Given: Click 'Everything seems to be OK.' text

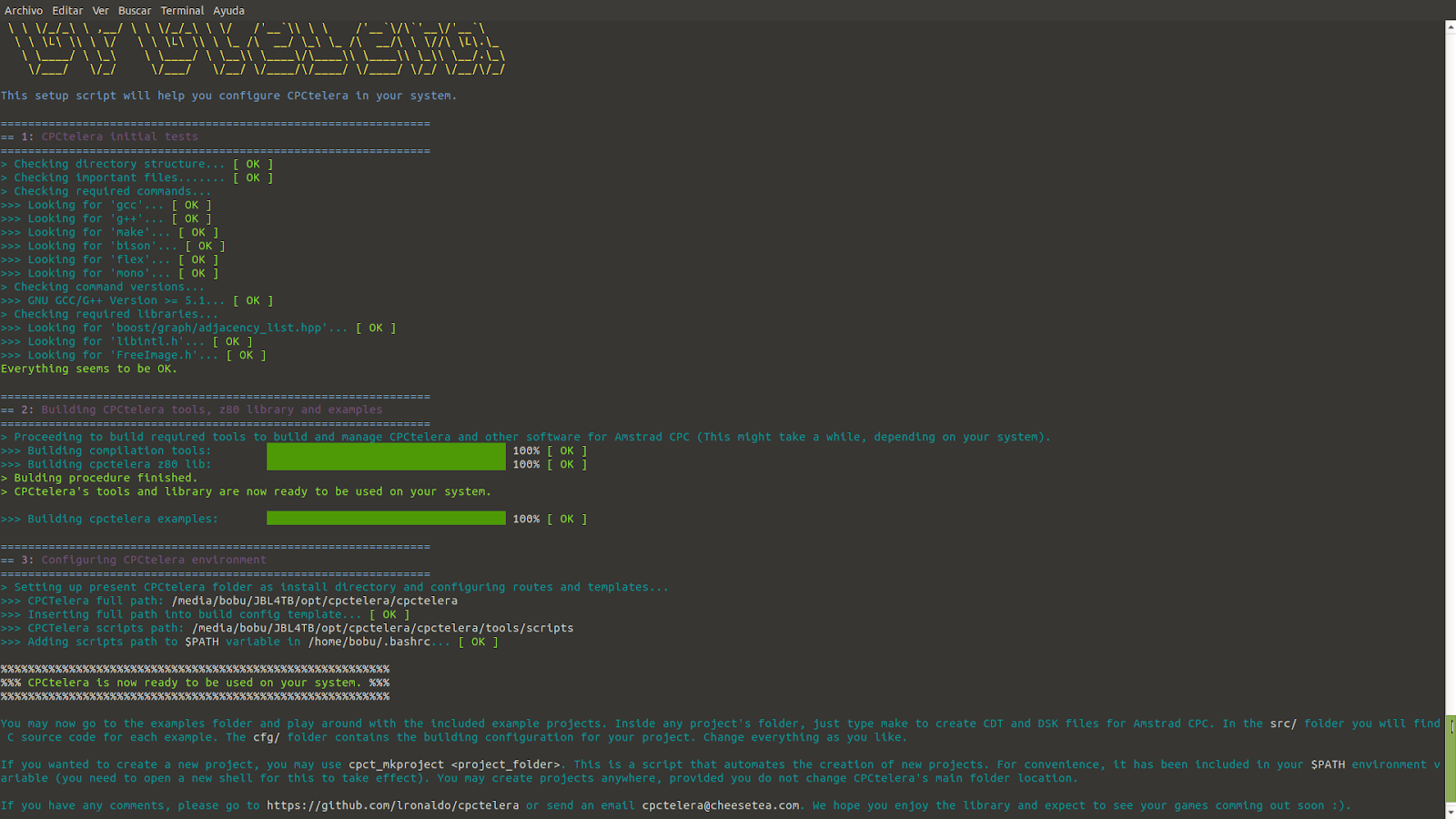Looking at the screenshot, I should [89, 369].
